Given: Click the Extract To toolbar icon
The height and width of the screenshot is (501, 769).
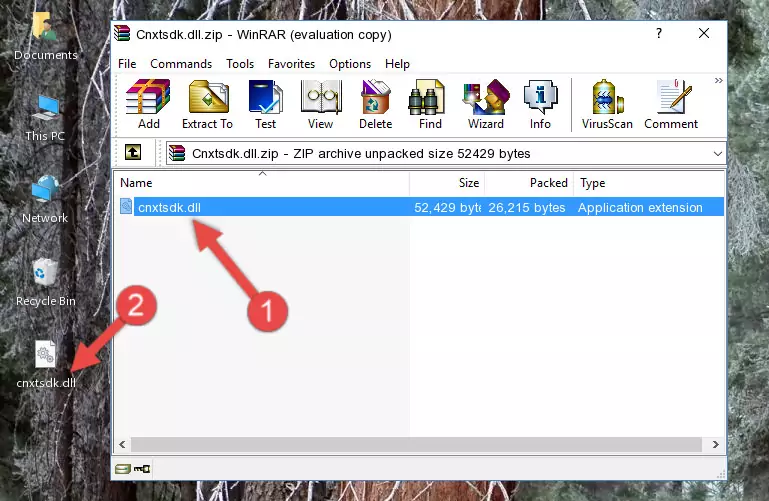Looking at the screenshot, I should tap(207, 104).
